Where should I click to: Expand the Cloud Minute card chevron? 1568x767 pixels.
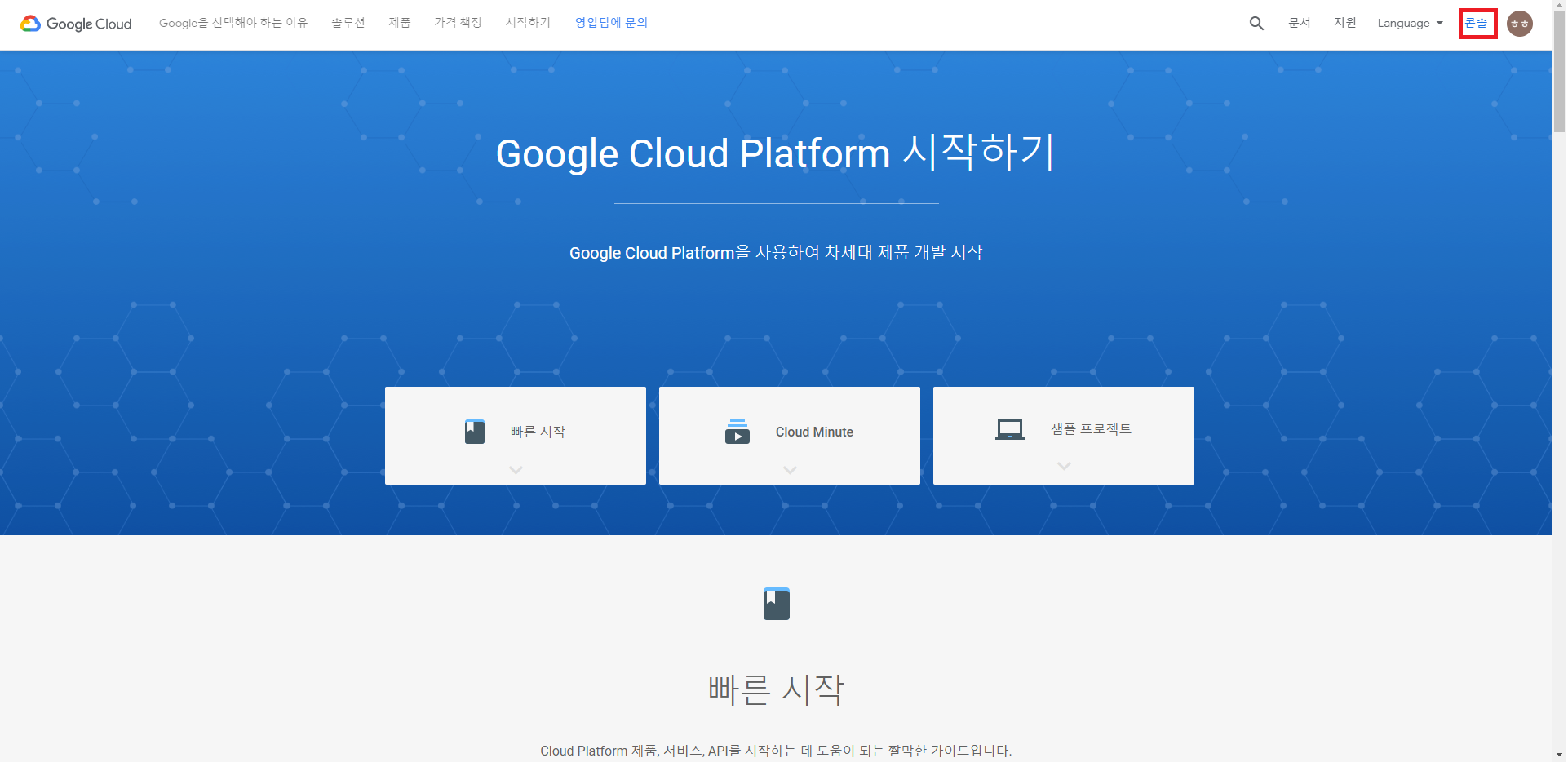pos(790,470)
